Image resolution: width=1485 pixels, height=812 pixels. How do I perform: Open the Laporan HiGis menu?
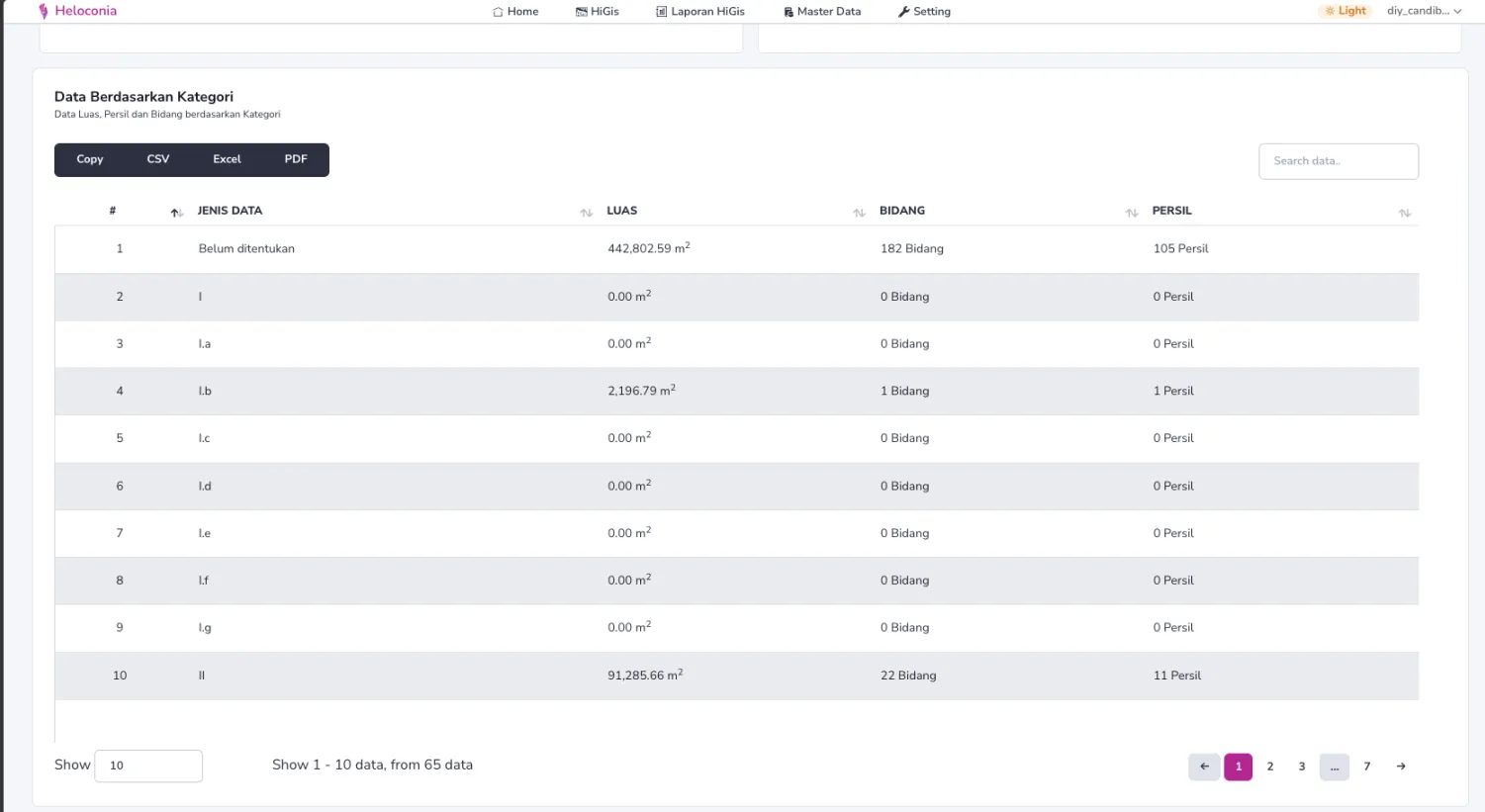699,12
